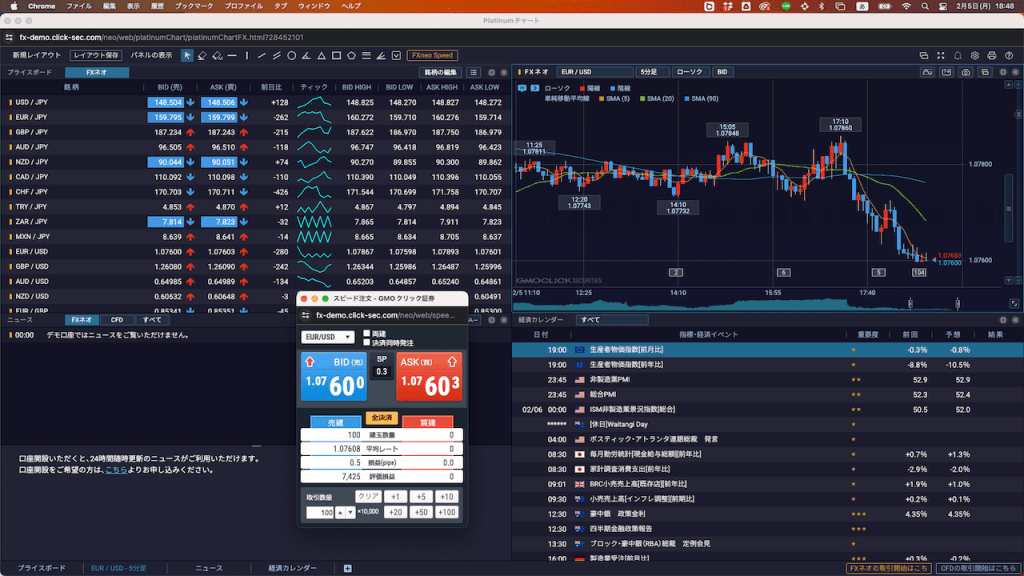Select the eraser tool in toolbar
This screenshot has width=1024, height=576.
click(x=202, y=56)
